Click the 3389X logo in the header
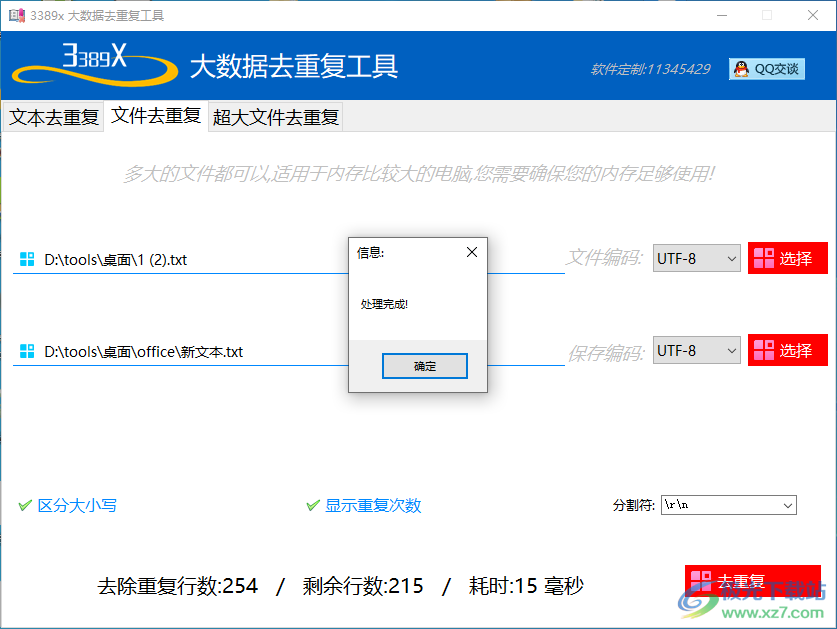The height and width of the screenshot is (629, 837). (95, 64)
